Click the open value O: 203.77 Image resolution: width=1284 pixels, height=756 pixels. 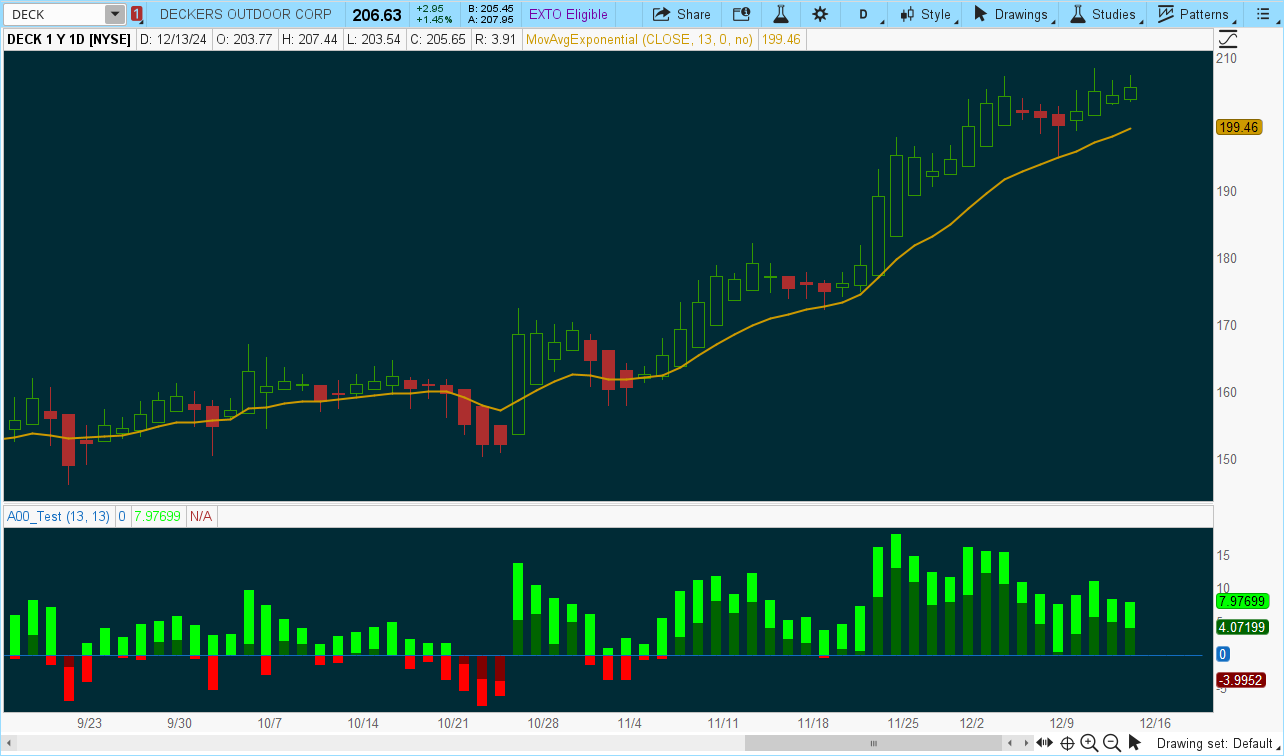click(x=243, y=39)
